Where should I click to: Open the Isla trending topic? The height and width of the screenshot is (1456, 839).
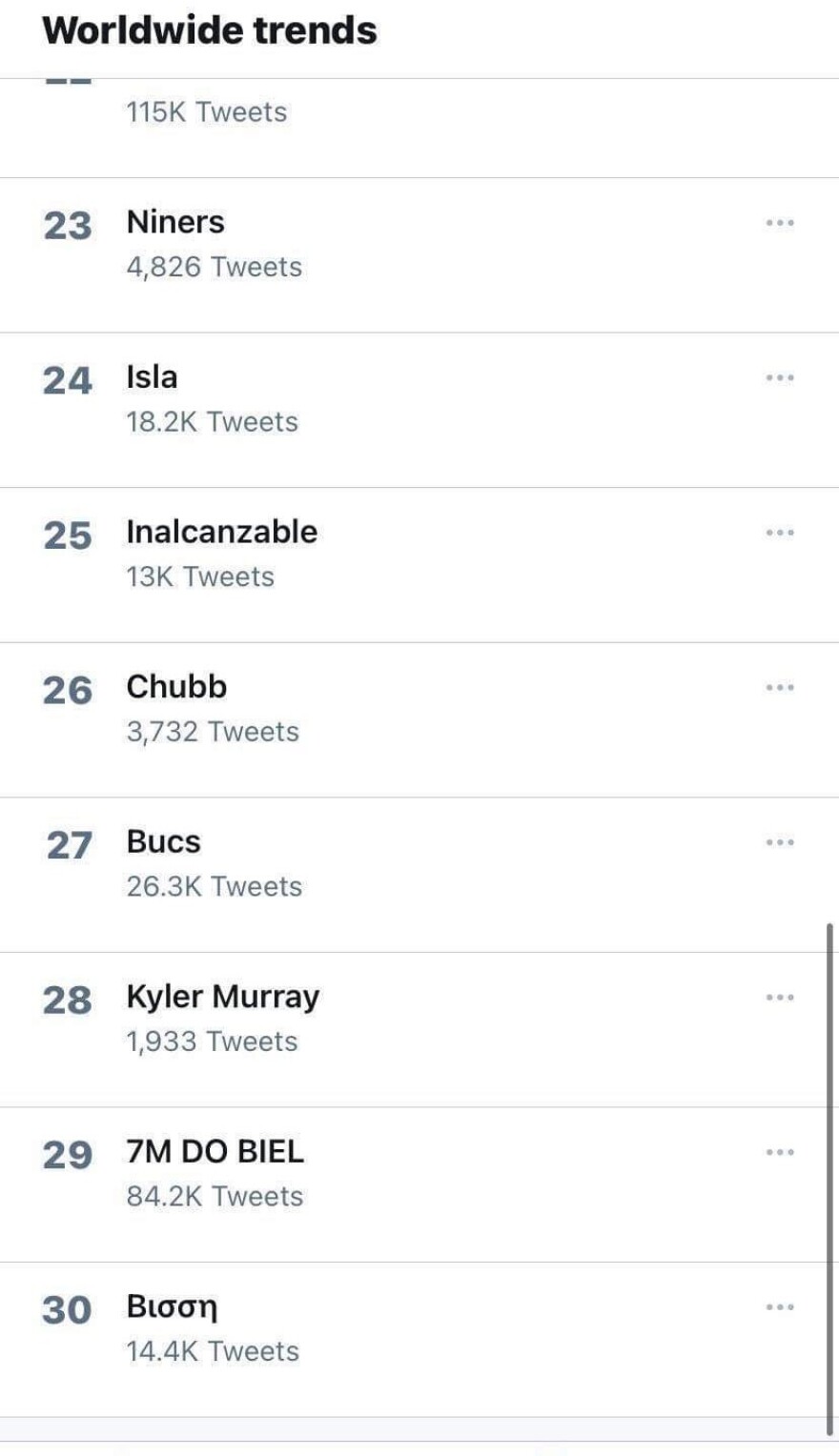coord(152,377)
